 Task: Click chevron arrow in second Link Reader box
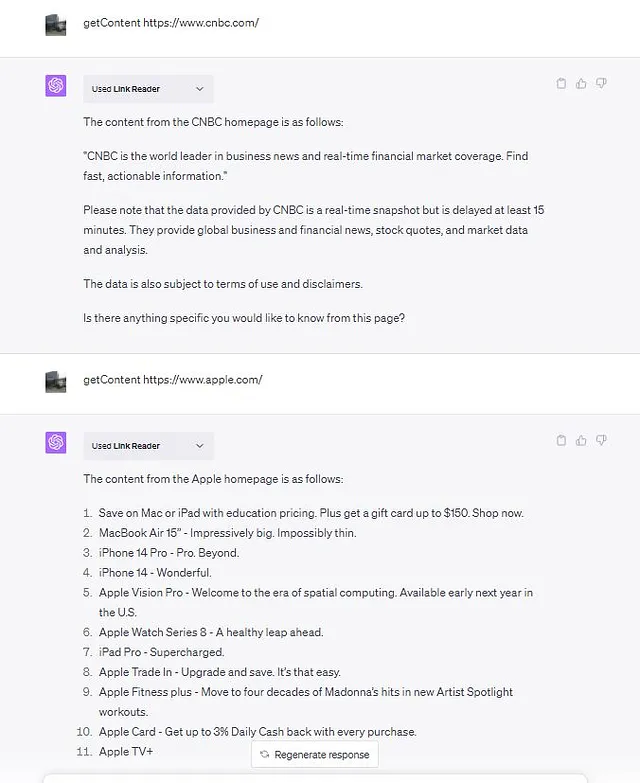[200, 446]
